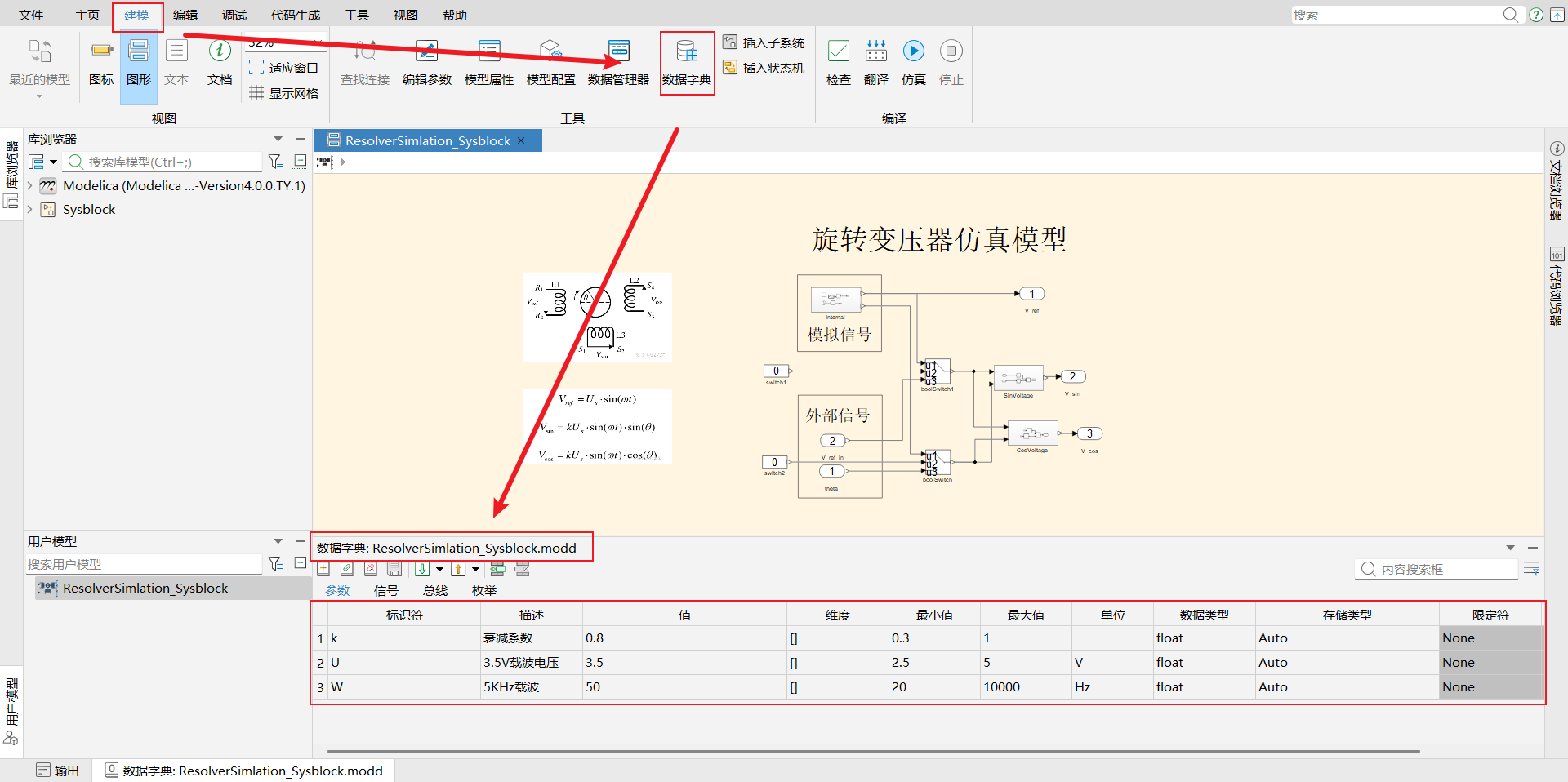This screenshot has width=1568, height=782.
Task: Click 插入状态机 button
Action: click(x=764, y=68)
